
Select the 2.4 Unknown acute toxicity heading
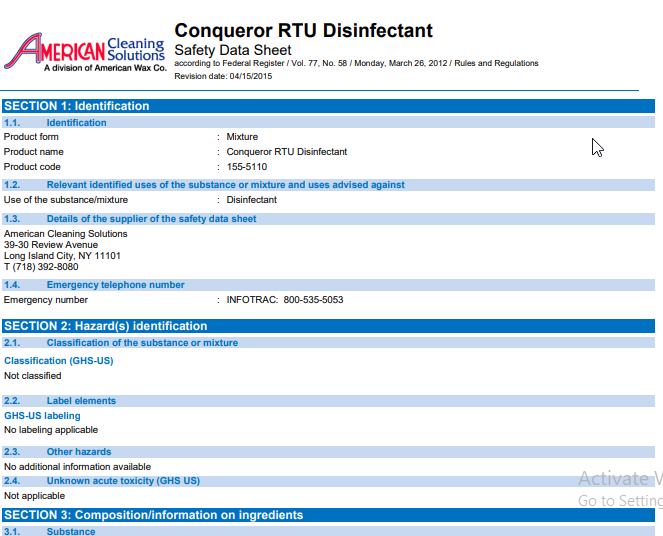123,481
